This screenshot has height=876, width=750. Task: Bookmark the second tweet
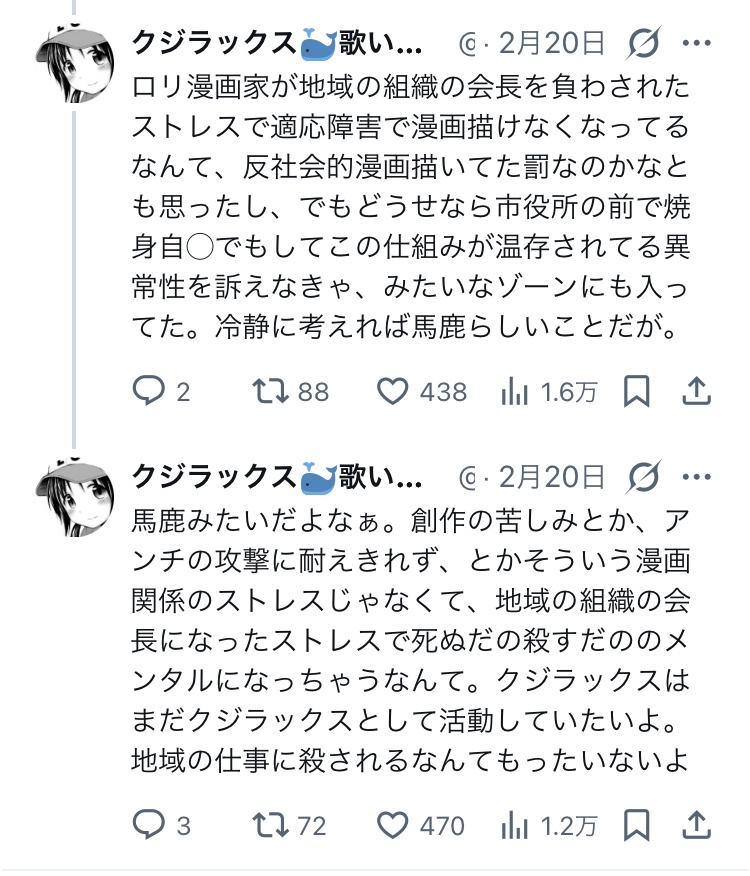coord(636,825)
